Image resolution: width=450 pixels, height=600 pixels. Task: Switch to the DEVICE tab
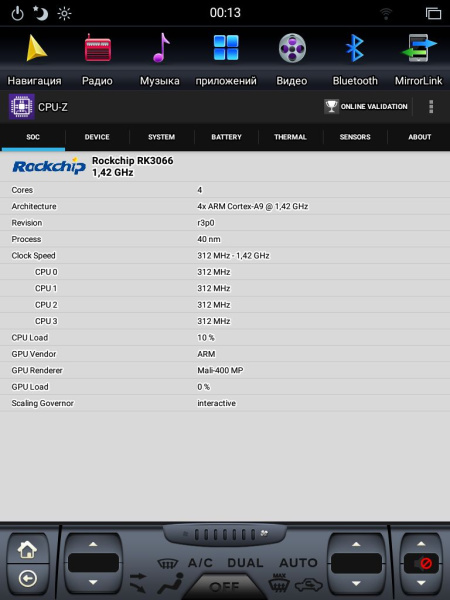[97, 137]
